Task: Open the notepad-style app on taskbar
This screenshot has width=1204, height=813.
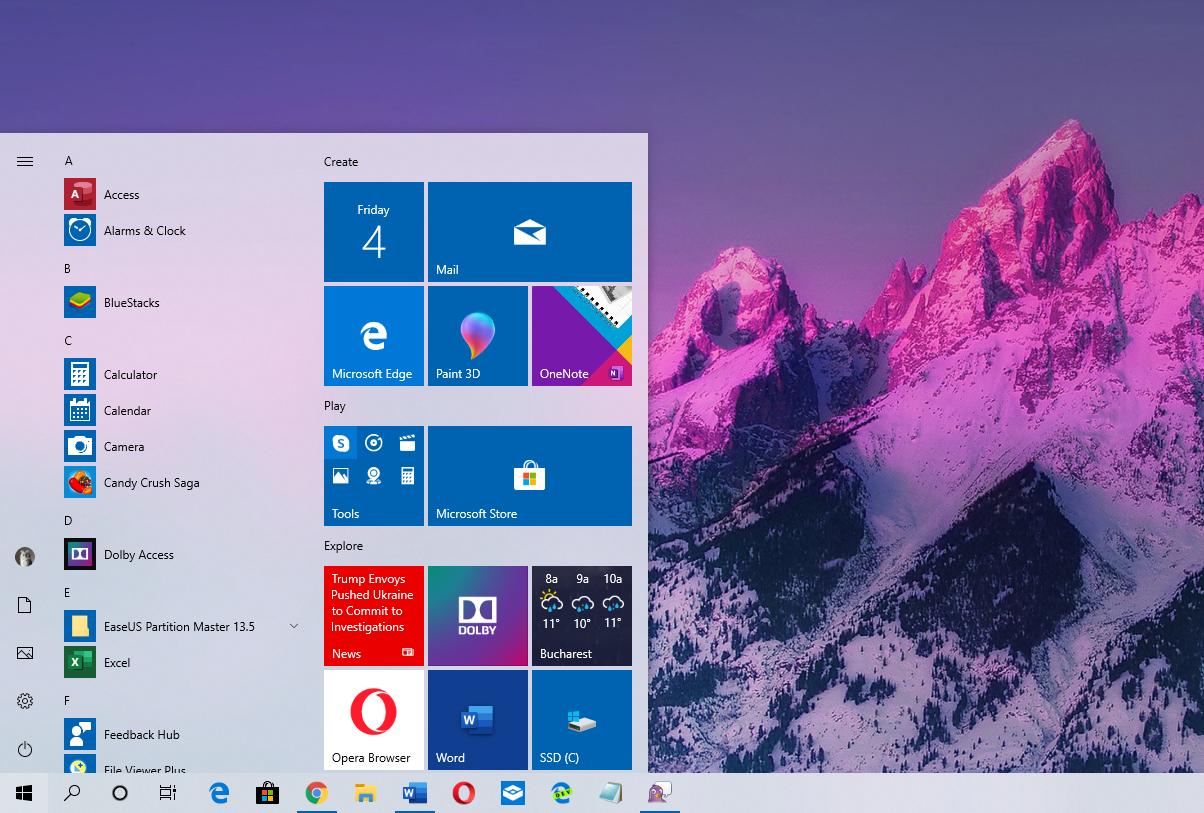Action: click(610, 793)
